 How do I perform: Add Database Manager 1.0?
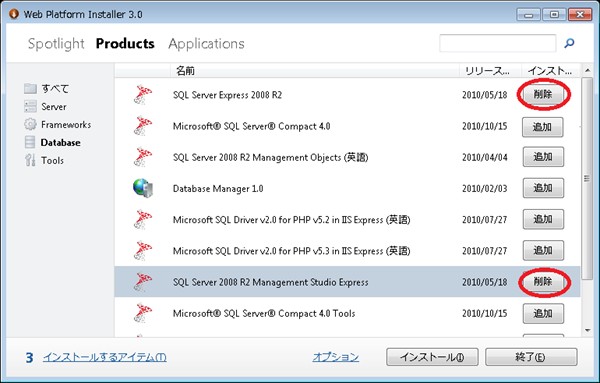[x=543, y=188]
